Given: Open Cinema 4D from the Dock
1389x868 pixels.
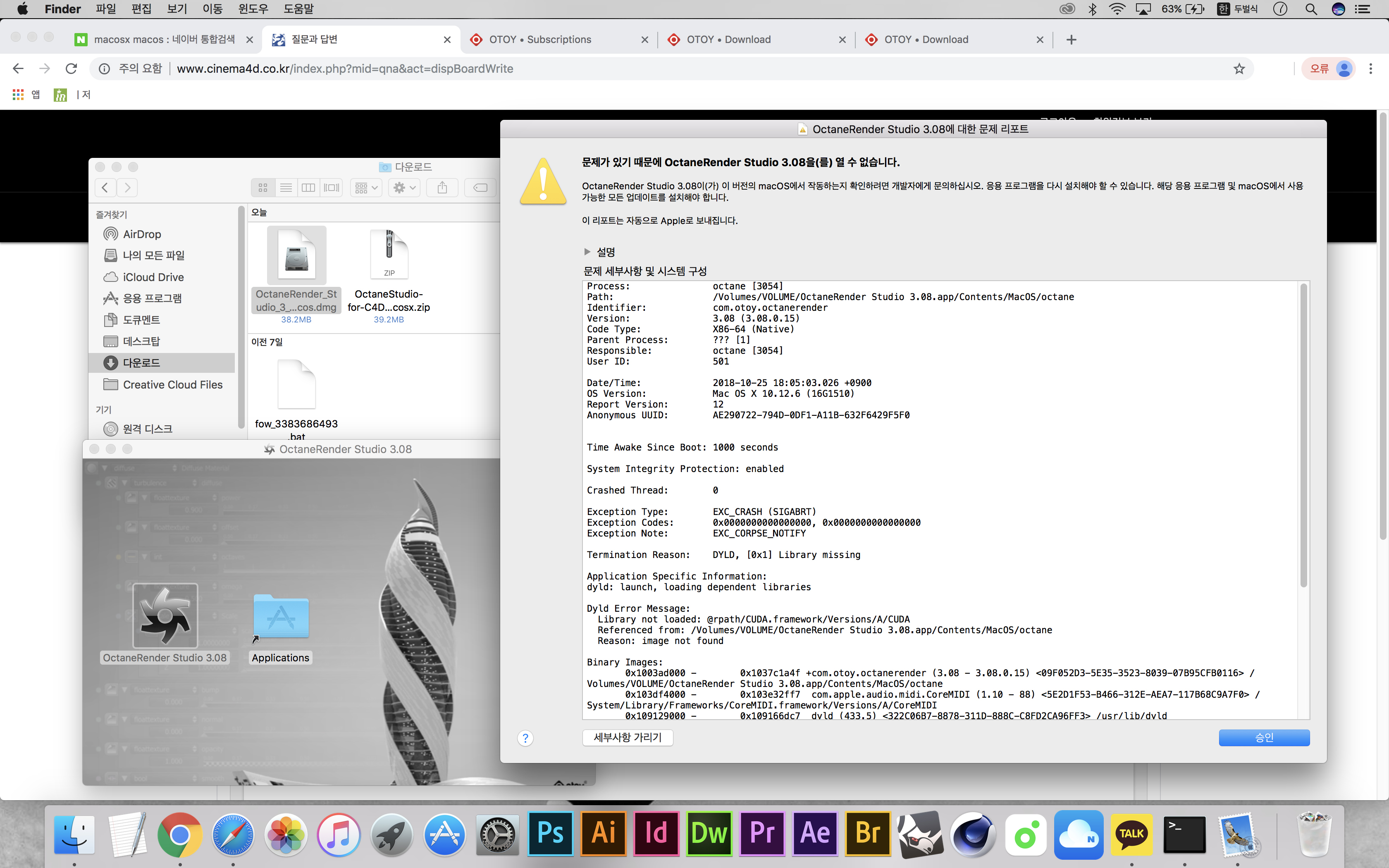Looking at the screenshot, I should (x=974, y=834).
